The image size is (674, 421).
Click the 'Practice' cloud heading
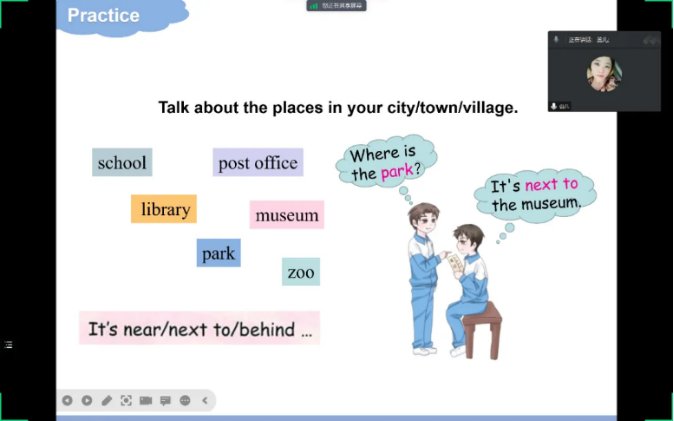coord(104,16)
